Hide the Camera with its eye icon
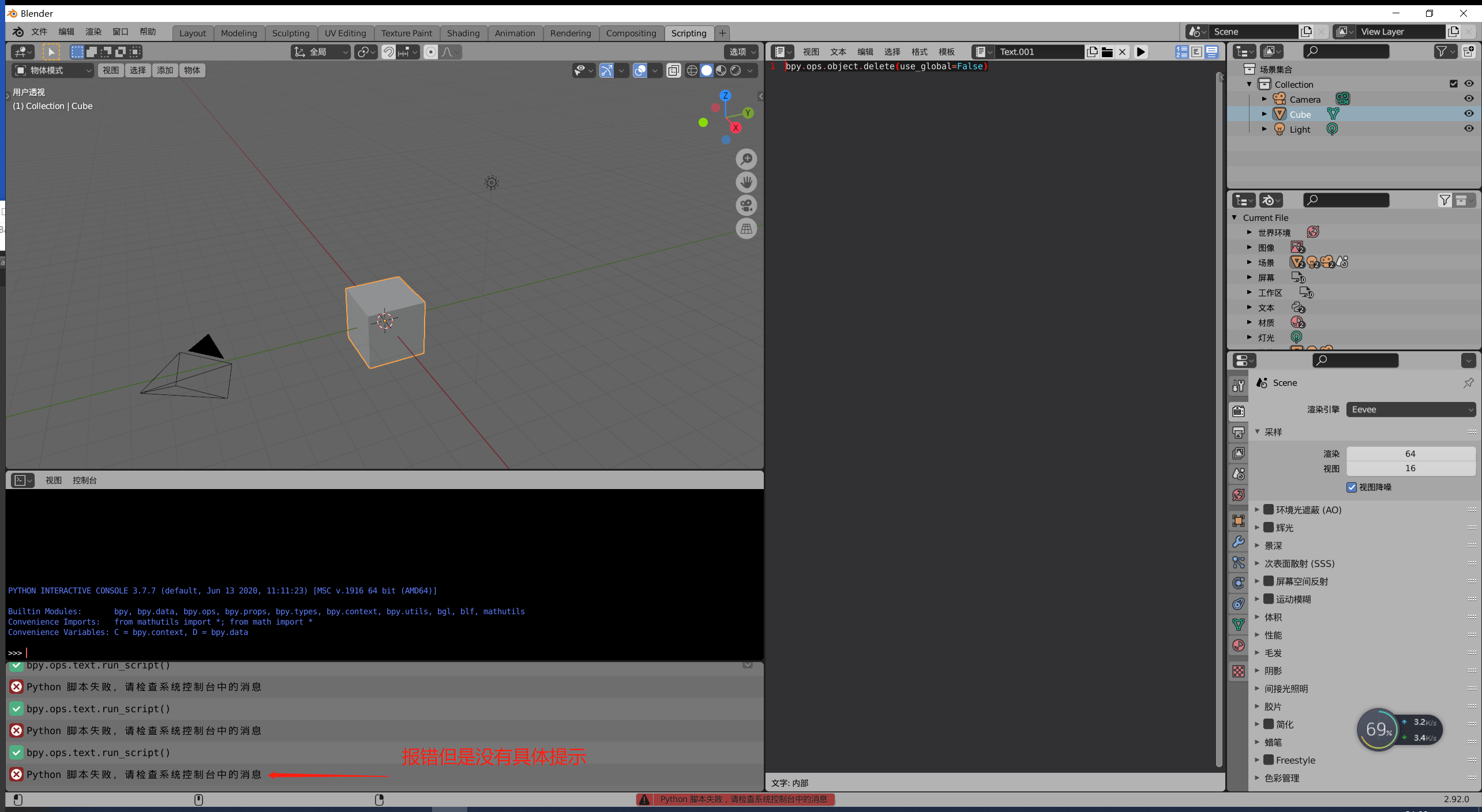Viewport: 1482px width, 812px height. click(1469, 99)
